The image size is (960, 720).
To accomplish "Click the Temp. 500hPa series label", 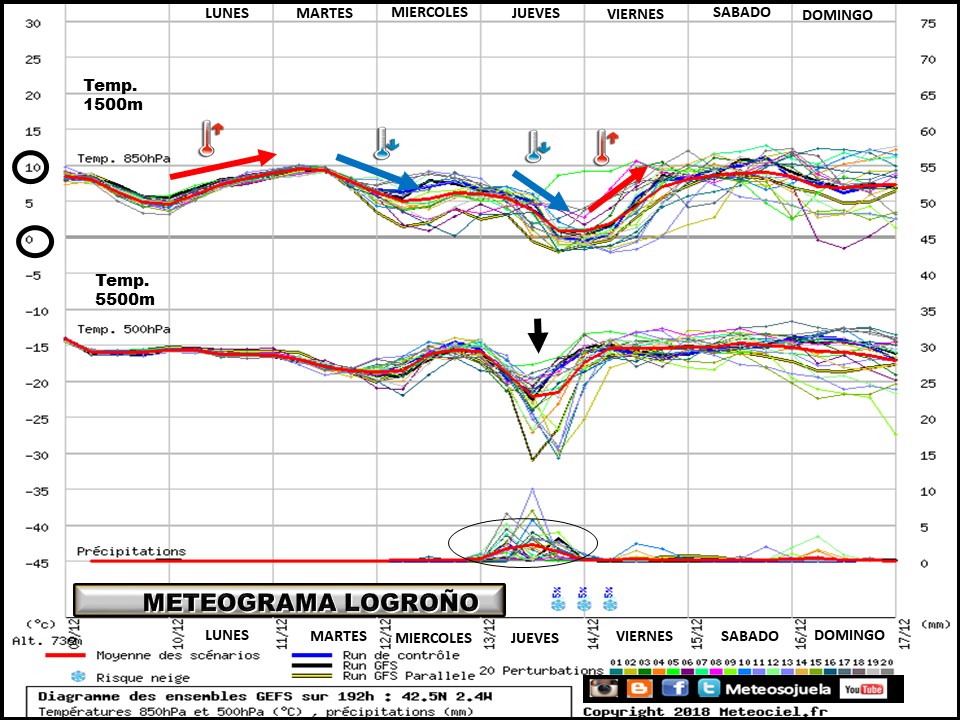I will (123, 329).
